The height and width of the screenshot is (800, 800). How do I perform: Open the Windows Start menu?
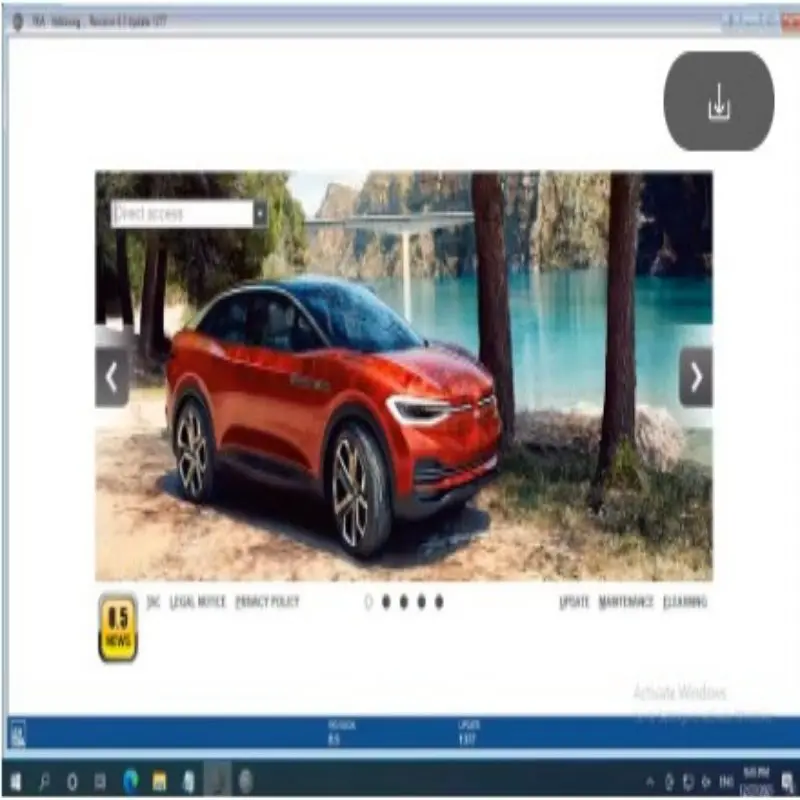coord(16,781)
